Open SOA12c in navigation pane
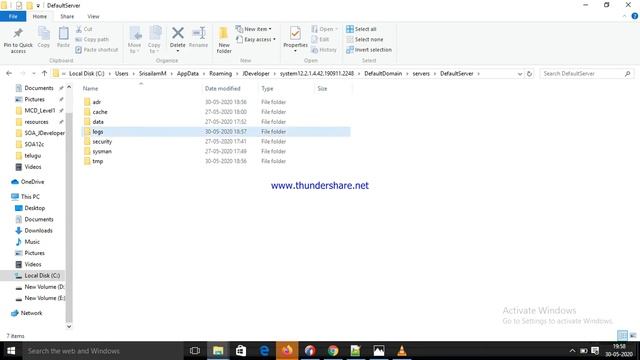 click(x=34, y=144)
